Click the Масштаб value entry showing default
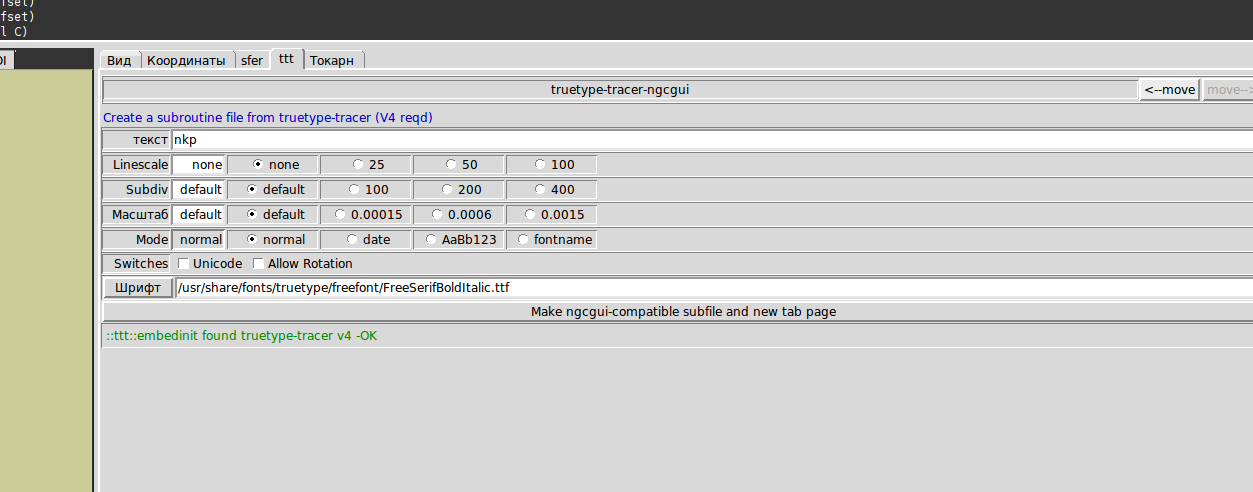This screenshot has width=1253, height=492. pos(199,214)
